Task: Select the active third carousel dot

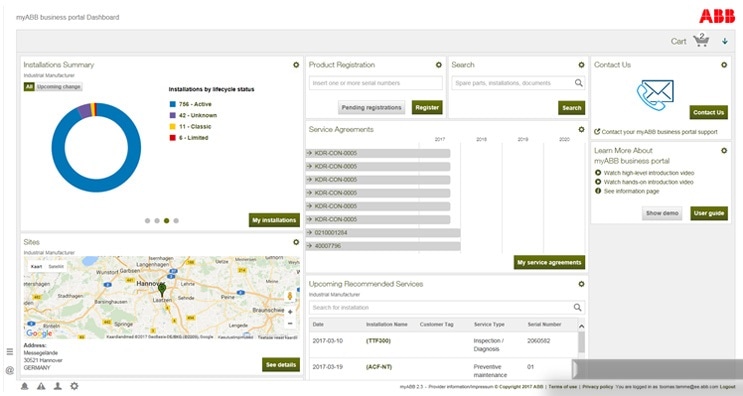Action: click(x=166, y=221)
